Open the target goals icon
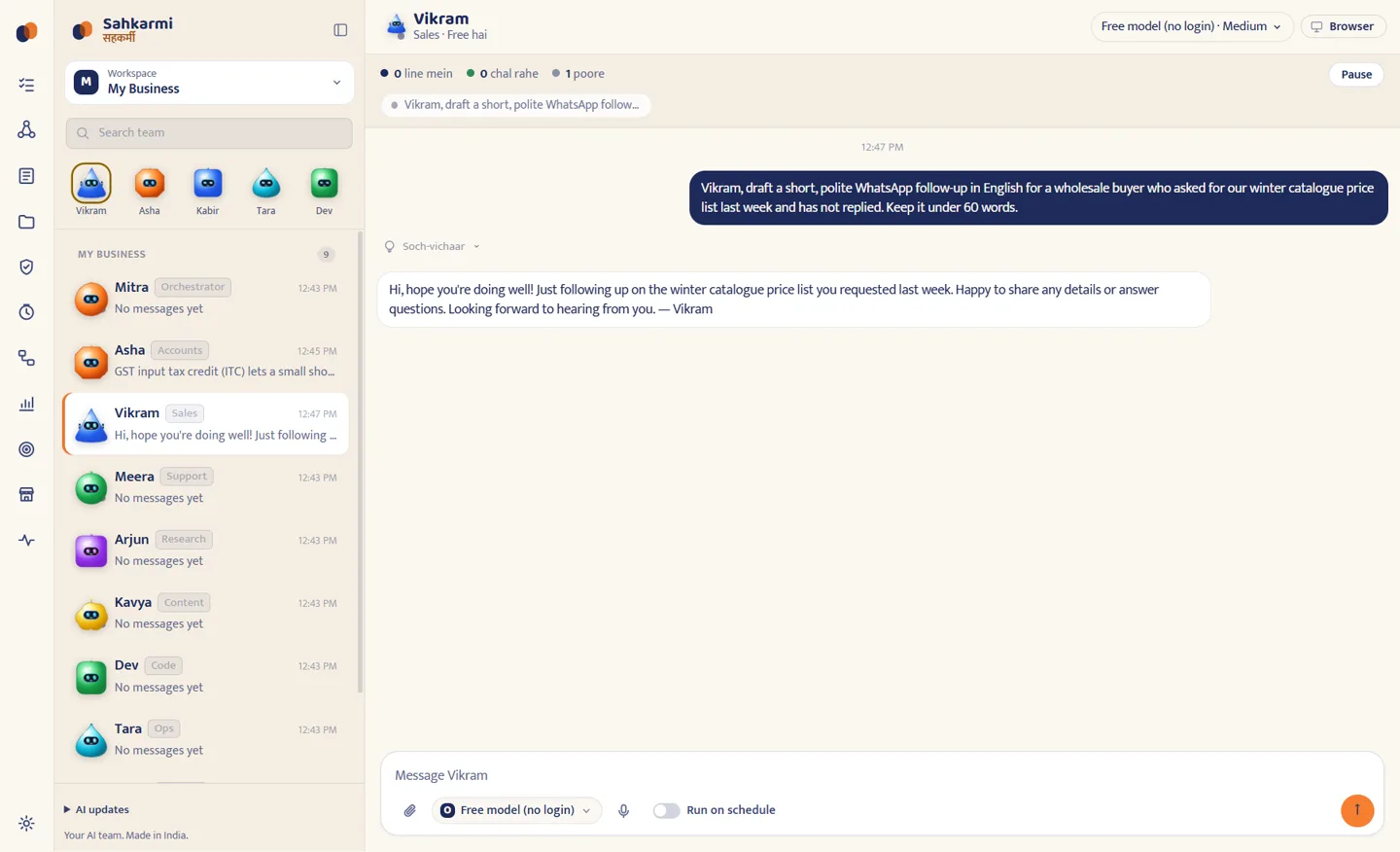 coord(26,449)
